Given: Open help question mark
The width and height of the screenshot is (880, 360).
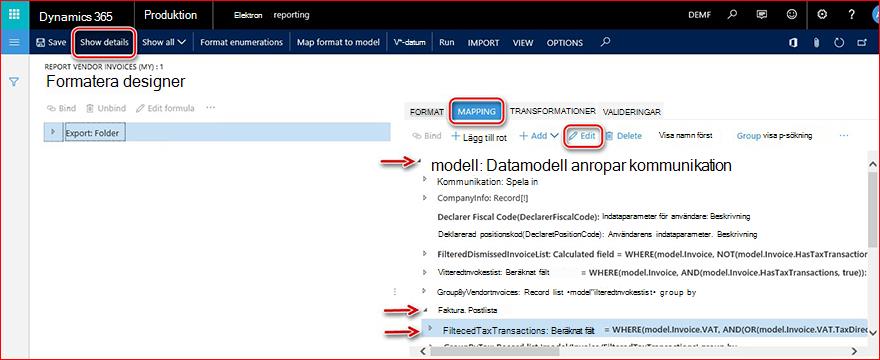Looking at the screenshot, I should [851, 15].
